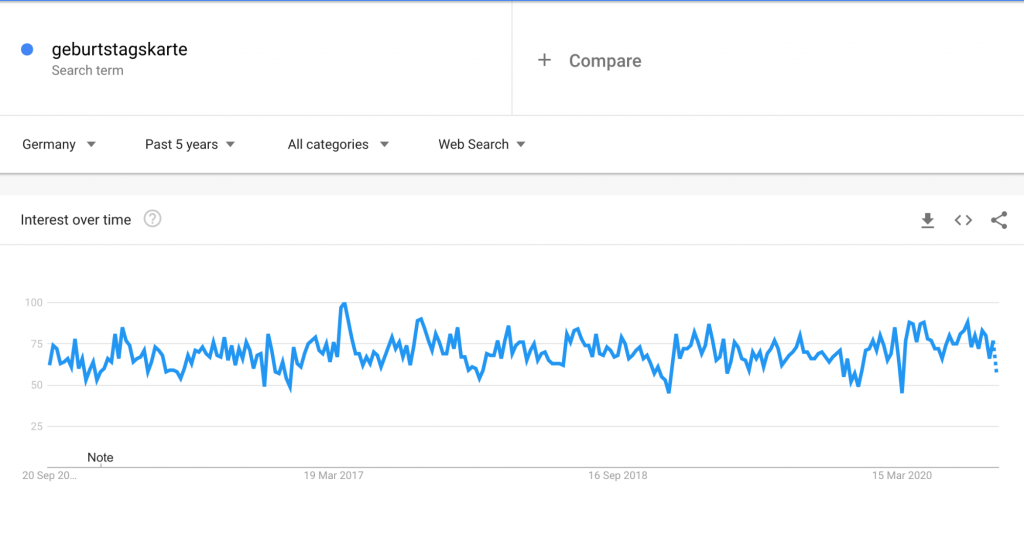Click the 16 Sep 2018 axis label

[618, 475]
